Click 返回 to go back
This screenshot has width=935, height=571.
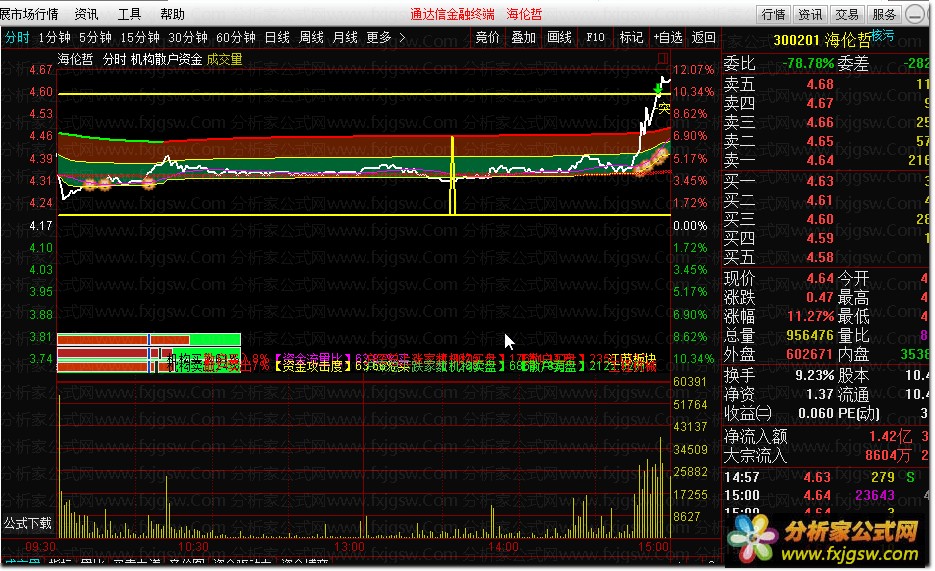pyautogui.click(x=704, y=38)
